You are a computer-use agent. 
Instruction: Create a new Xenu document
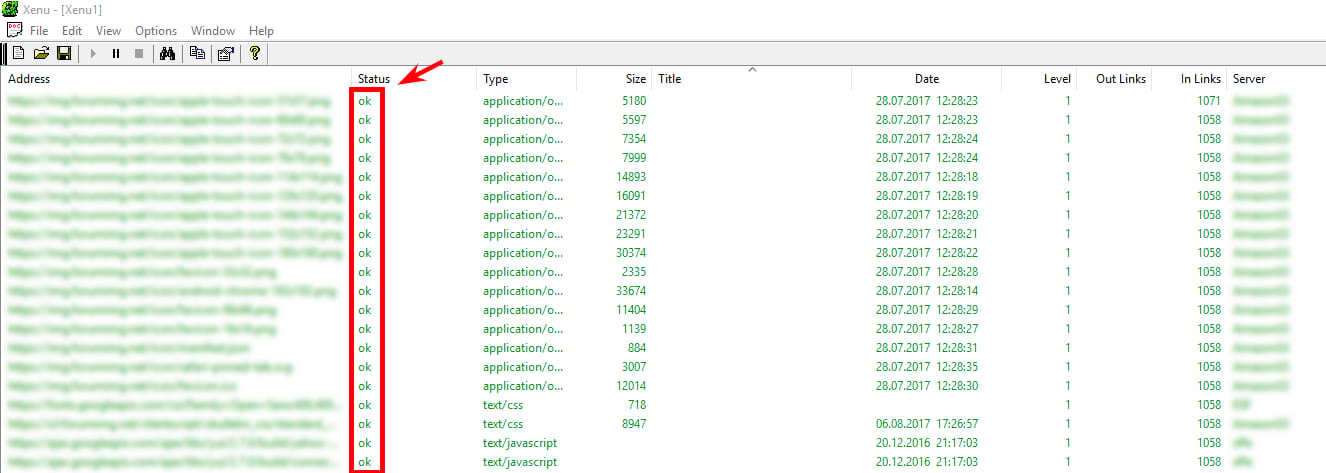pyautogui.click(x=18, y=53)
